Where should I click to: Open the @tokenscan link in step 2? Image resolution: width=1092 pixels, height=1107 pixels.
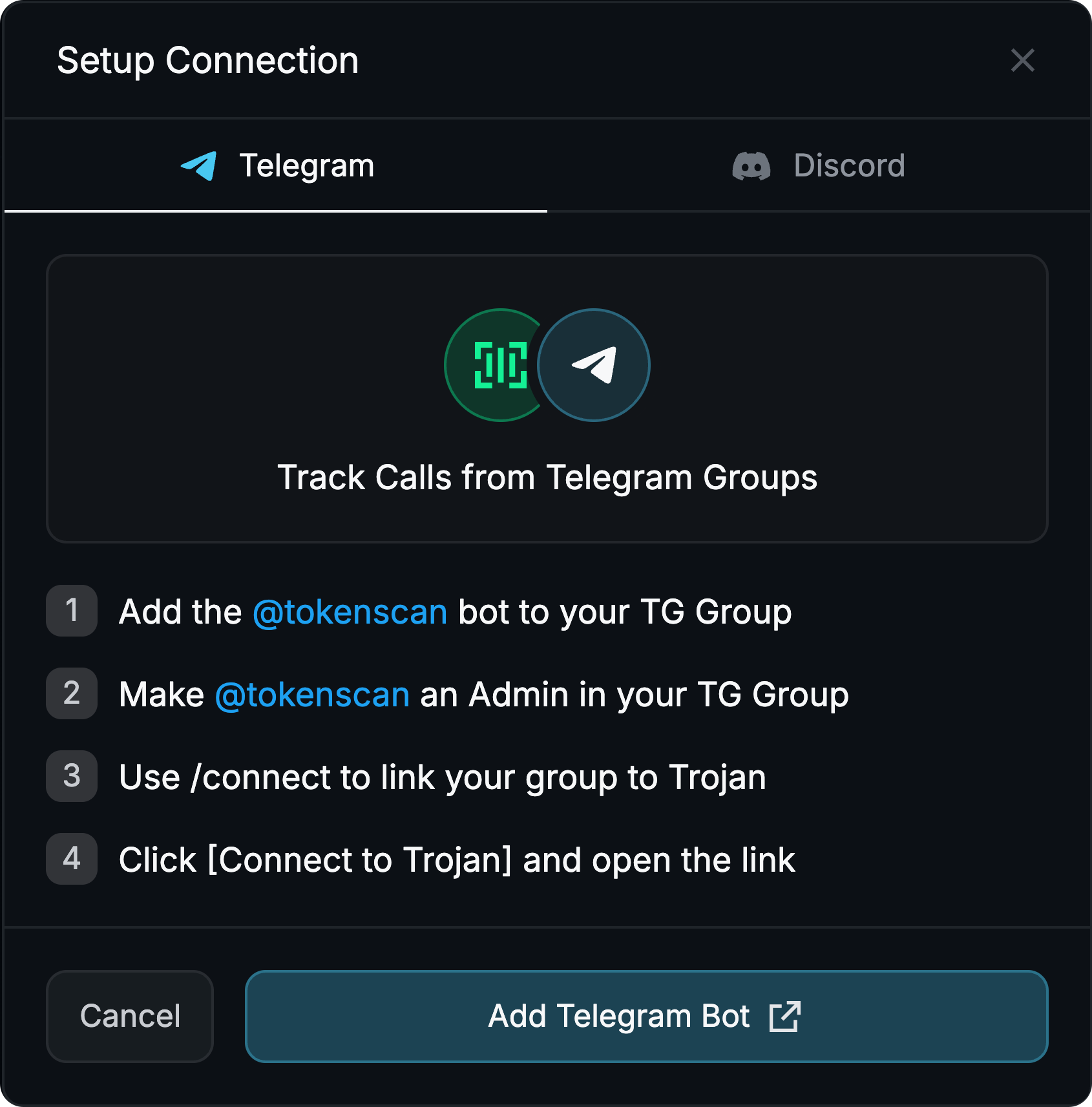click(x=312, y=694)
